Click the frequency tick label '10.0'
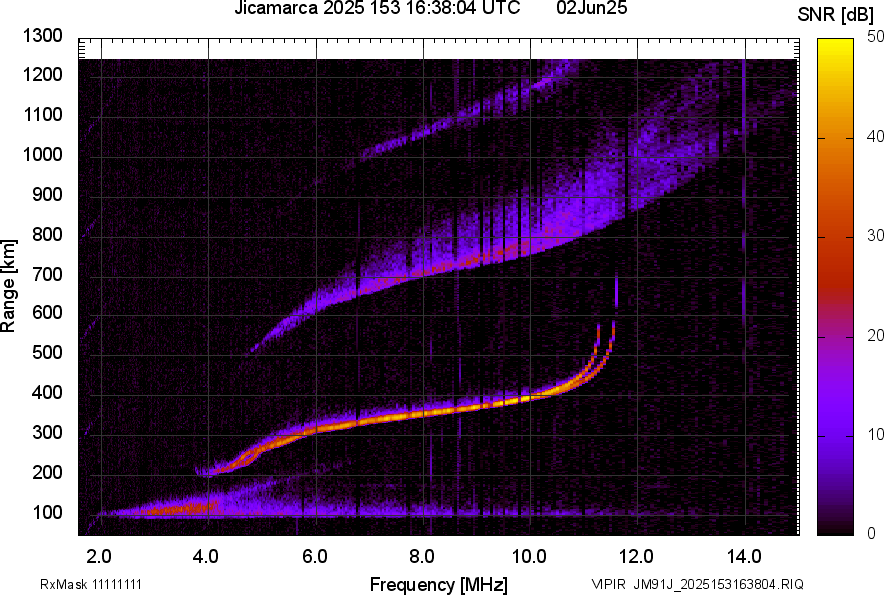Image resolution: width=884 pixels, height=595 pixels. click(x=529, y=556)
